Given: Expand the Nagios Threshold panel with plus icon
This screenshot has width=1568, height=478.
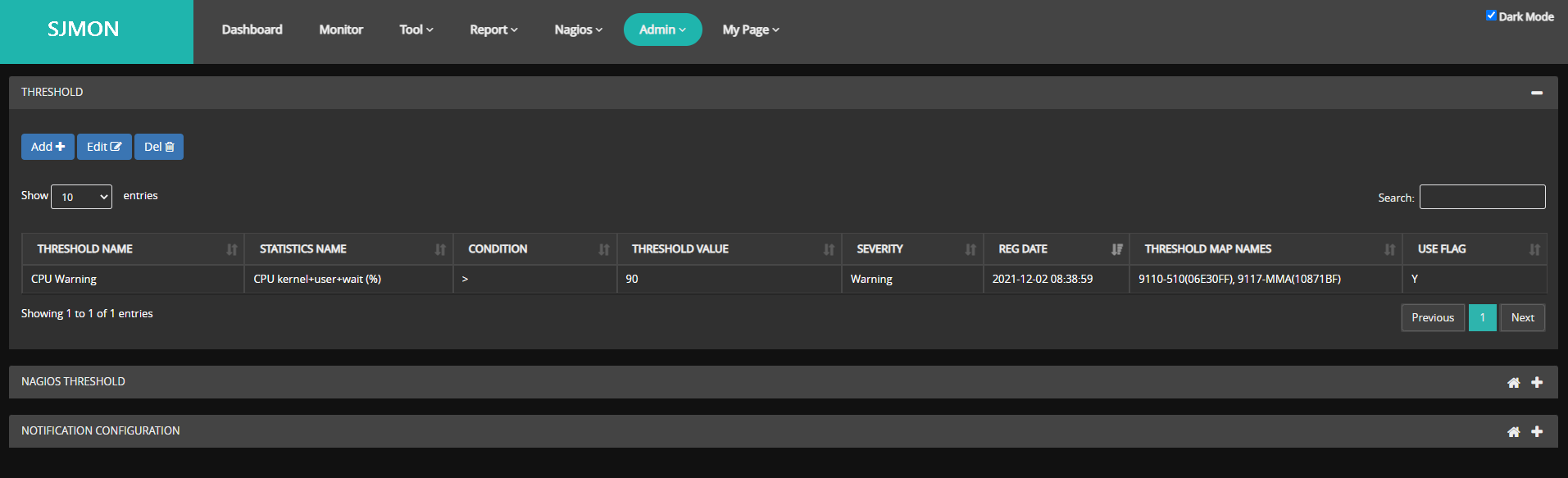Looking at the screenshot, I should click(1537, 383).
